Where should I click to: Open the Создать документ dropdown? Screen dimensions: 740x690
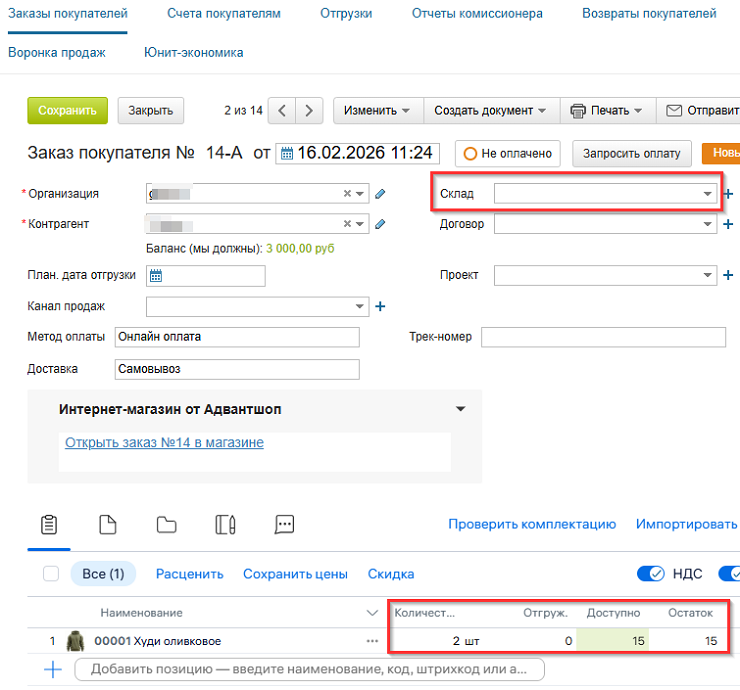click(490, 110)
